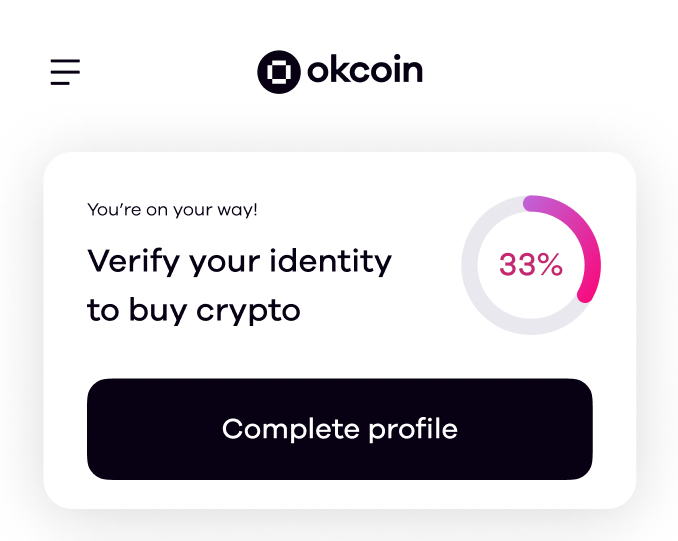Click the word "Complete" on the black button
The image size is (678, 541).
click(291, 429)
